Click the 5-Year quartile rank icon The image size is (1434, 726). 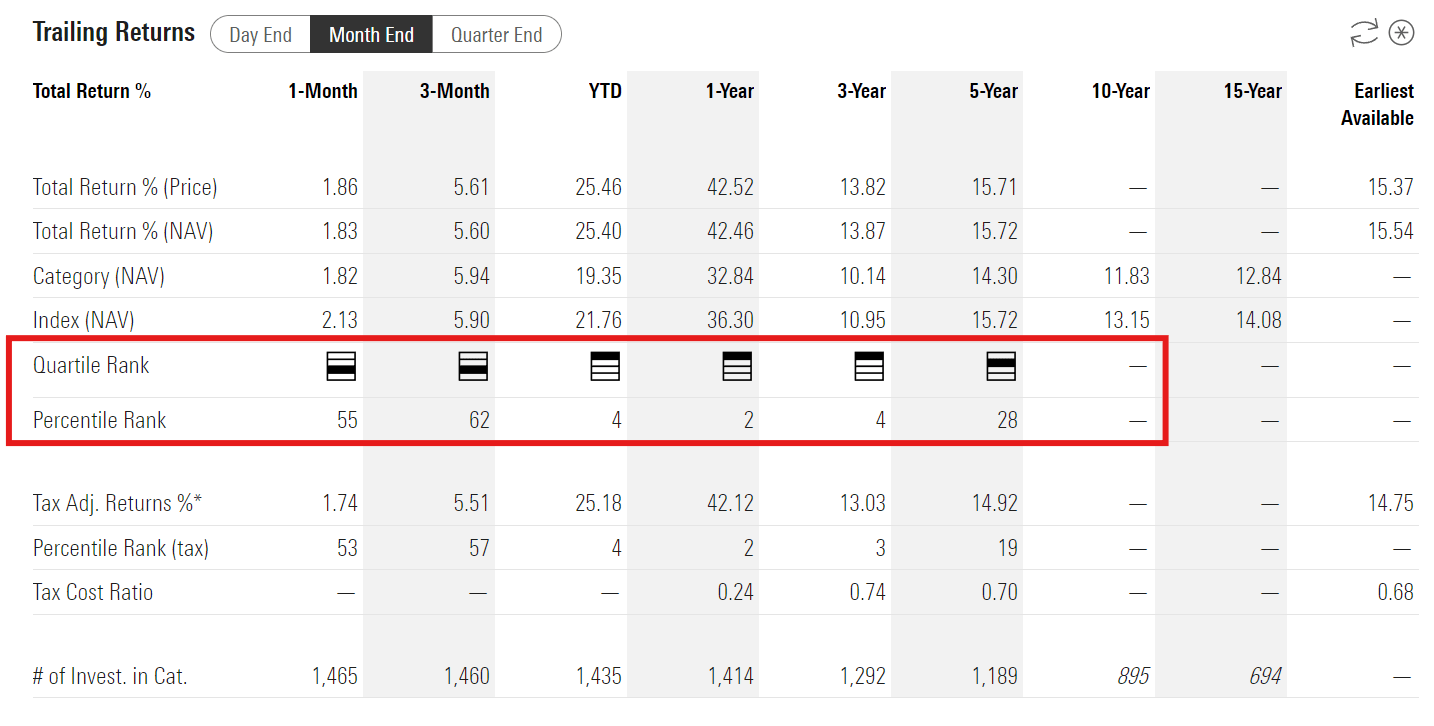tap(1001, 366)
